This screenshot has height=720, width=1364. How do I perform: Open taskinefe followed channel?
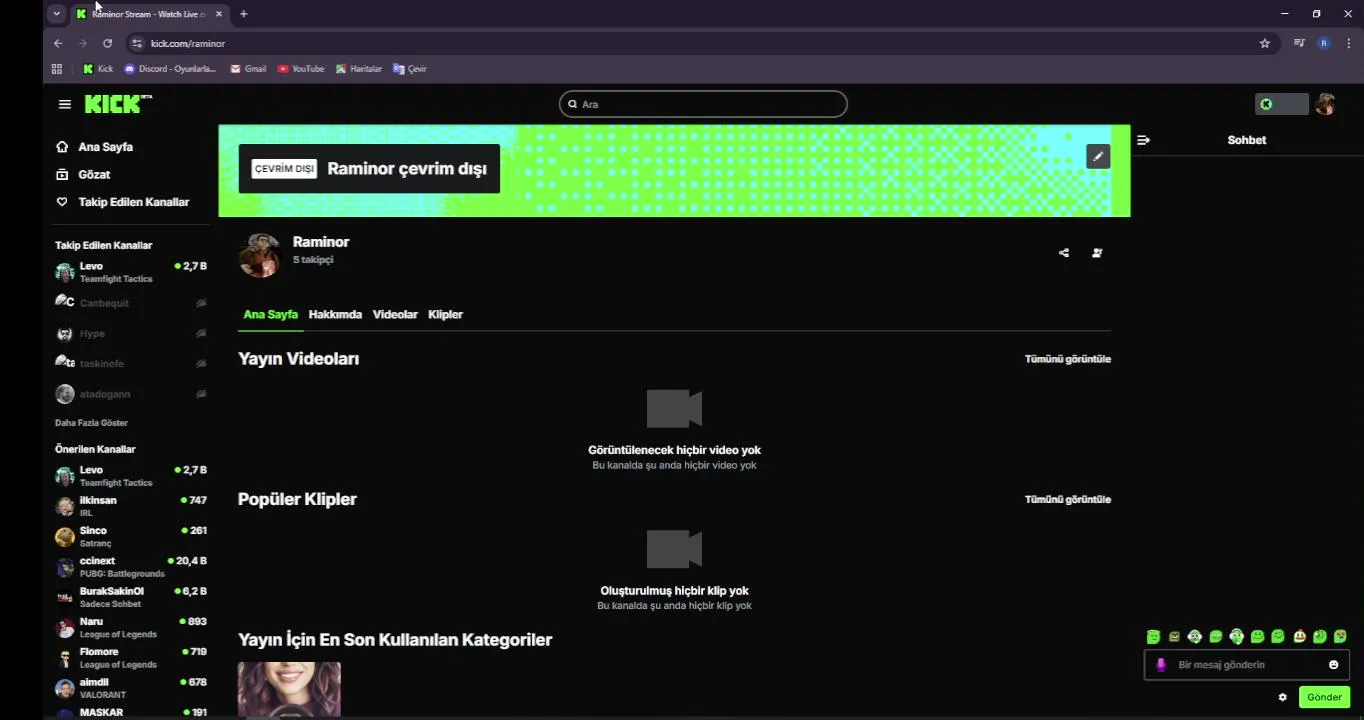point(131,363)
